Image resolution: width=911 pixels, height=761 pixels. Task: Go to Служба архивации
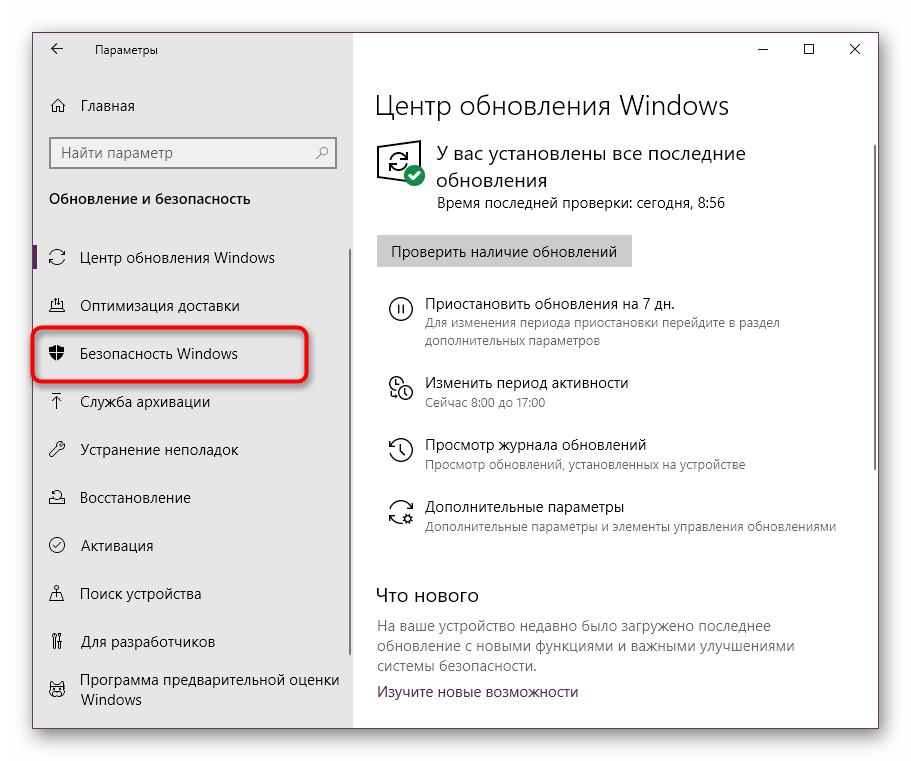coord(145,402)
